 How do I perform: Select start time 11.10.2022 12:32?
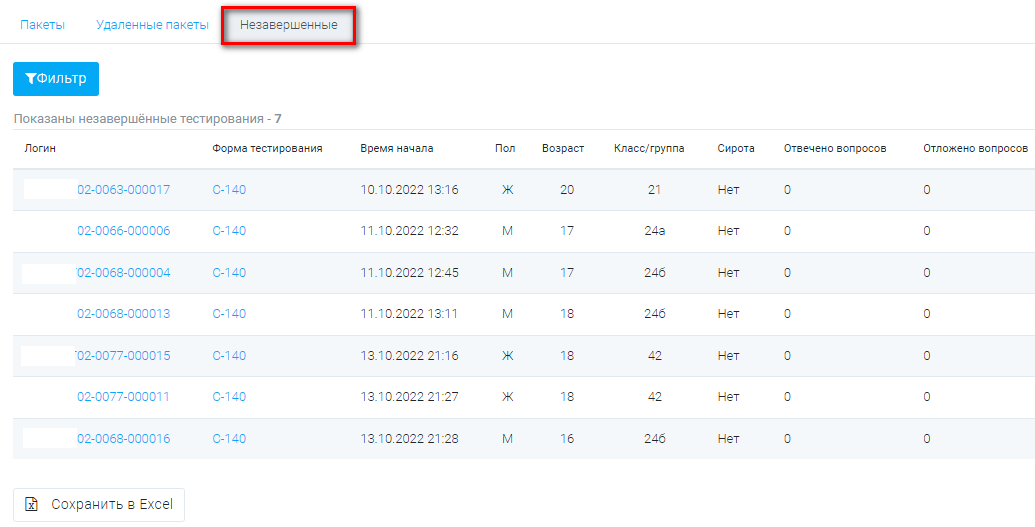click(x=409, y=231)
